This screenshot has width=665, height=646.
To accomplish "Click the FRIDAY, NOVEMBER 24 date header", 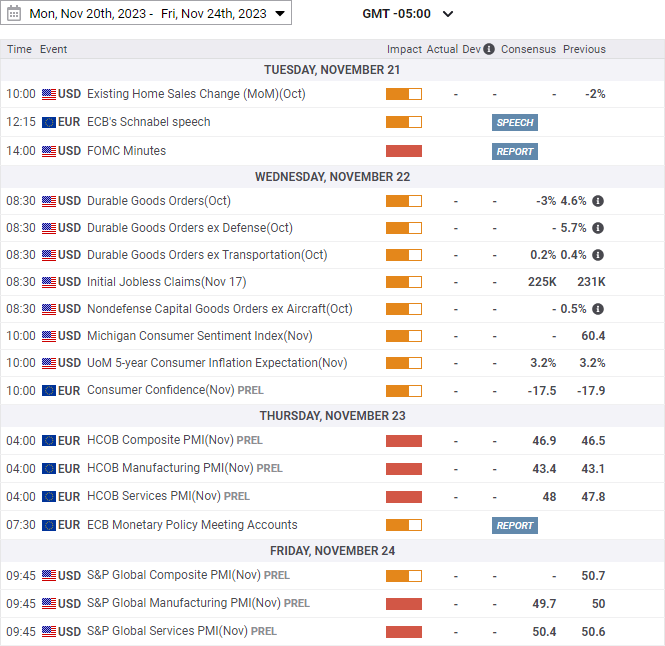I will tap(332, 551).
